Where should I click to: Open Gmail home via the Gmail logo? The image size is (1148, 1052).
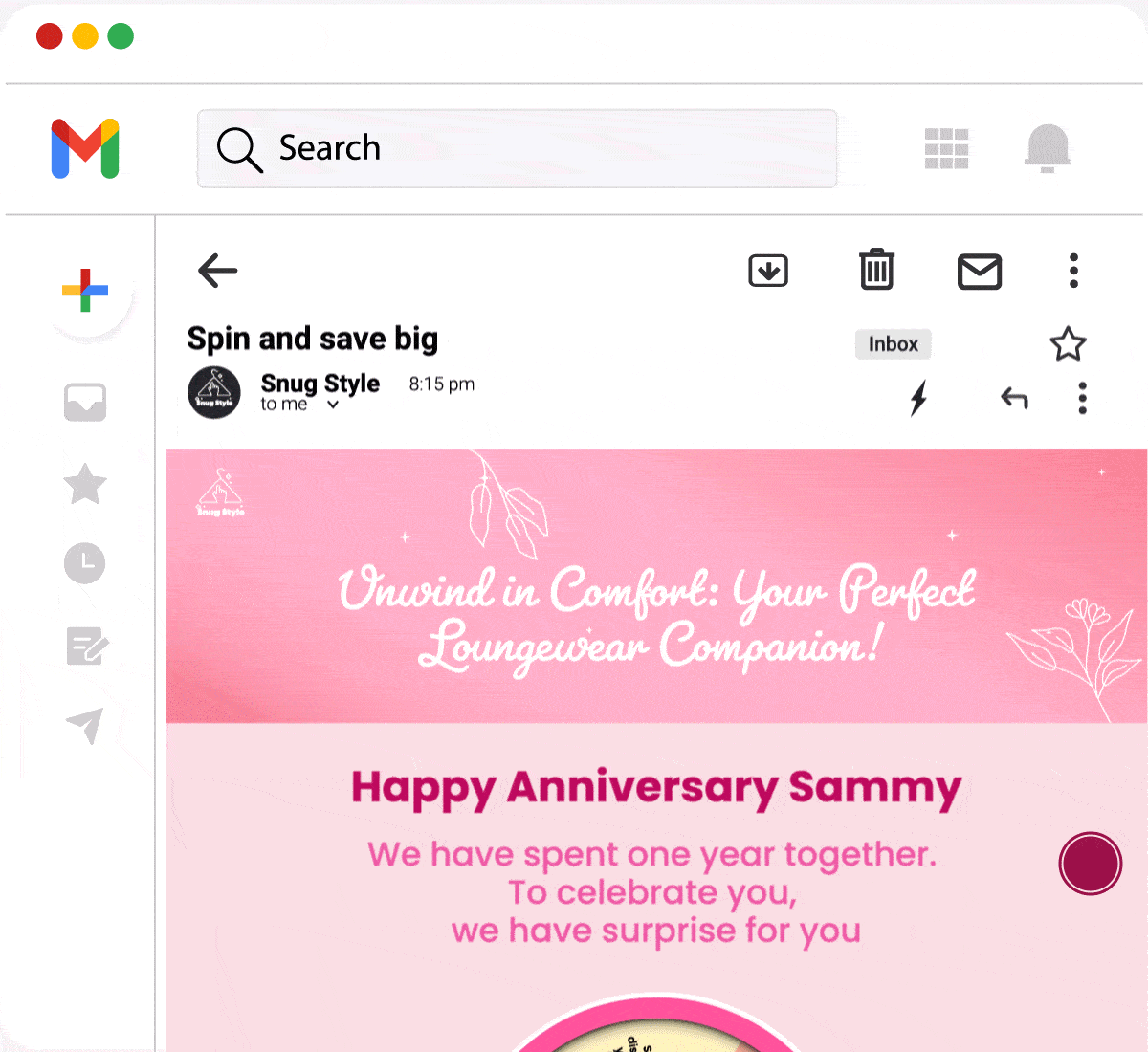point(84,149)
